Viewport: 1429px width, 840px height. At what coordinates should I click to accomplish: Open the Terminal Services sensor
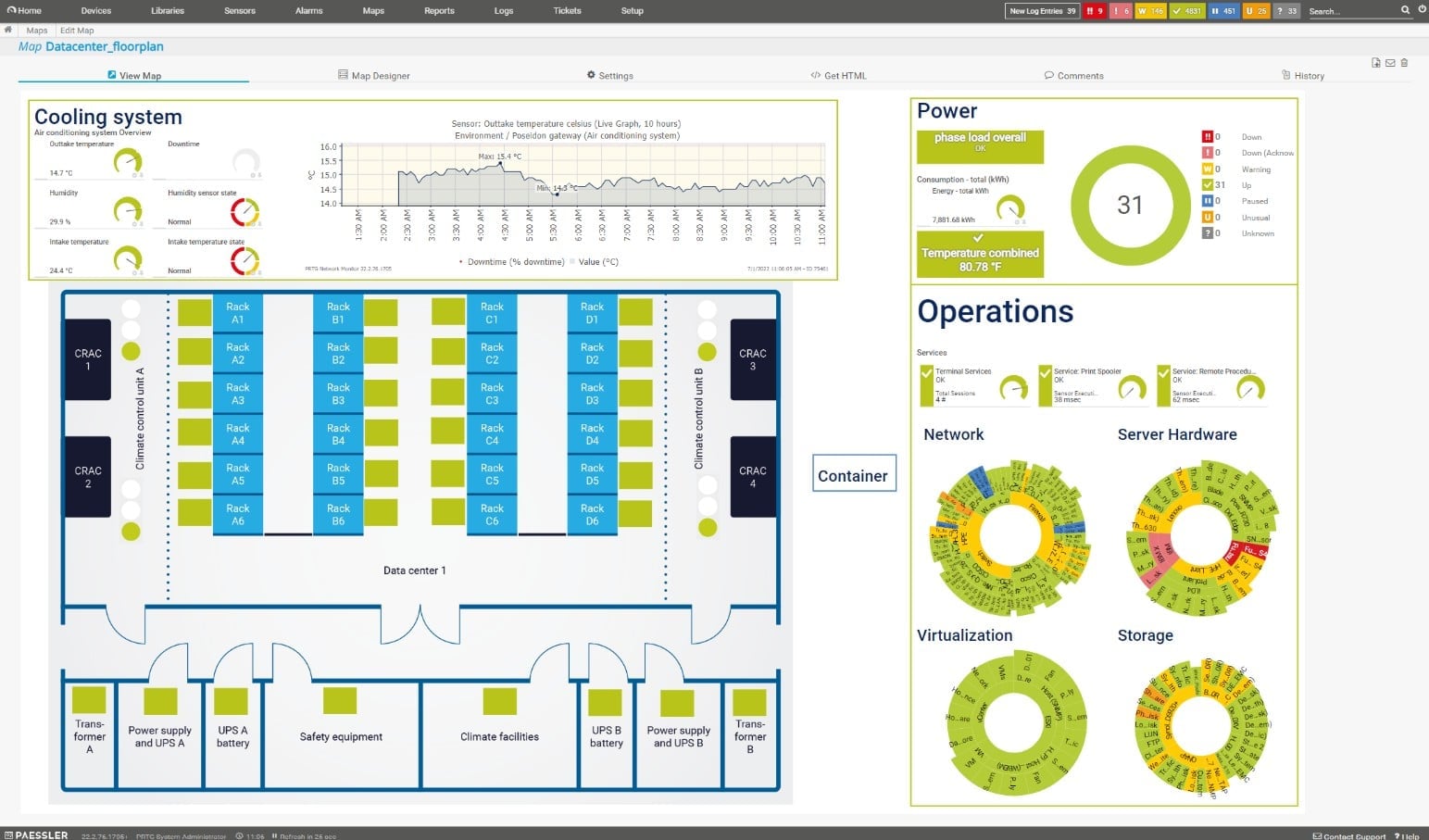(974, 385)
